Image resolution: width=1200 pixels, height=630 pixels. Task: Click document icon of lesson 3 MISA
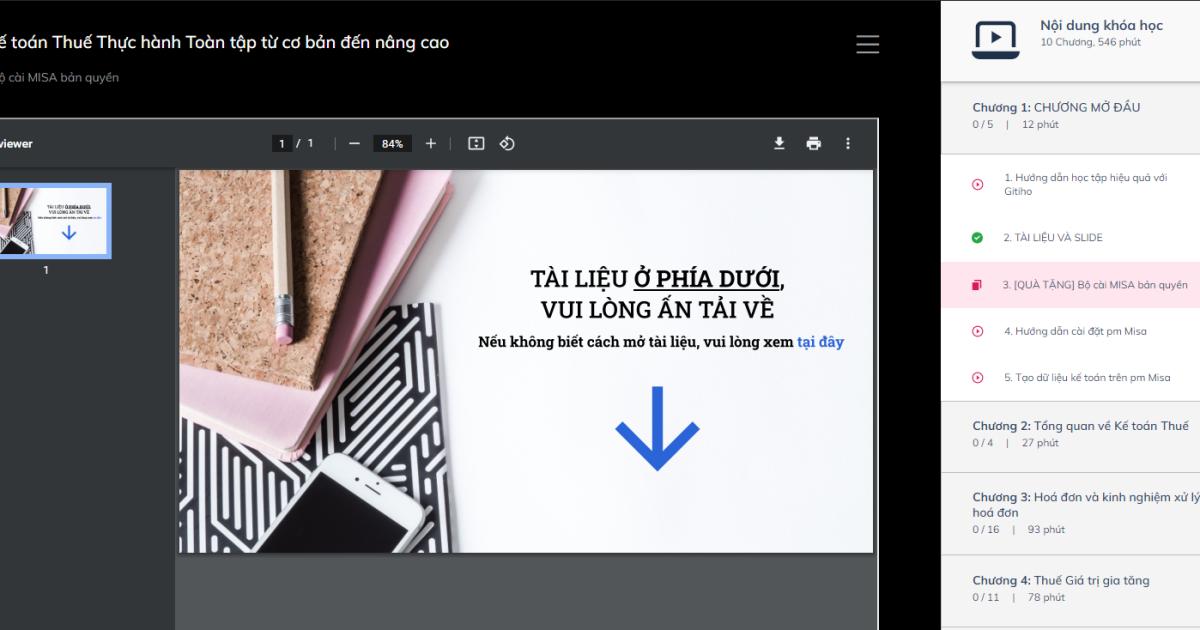pos(977,285)
